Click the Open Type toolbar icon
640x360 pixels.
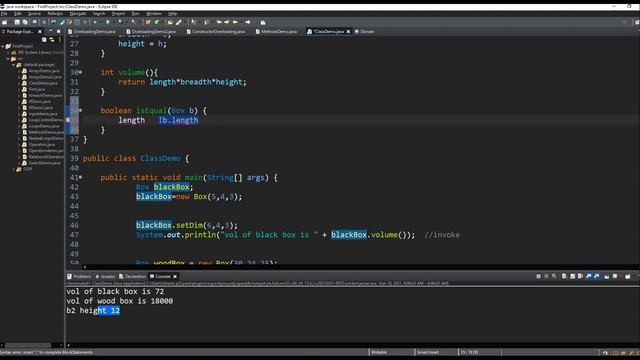pyautogui.click(x=170, y=22)
